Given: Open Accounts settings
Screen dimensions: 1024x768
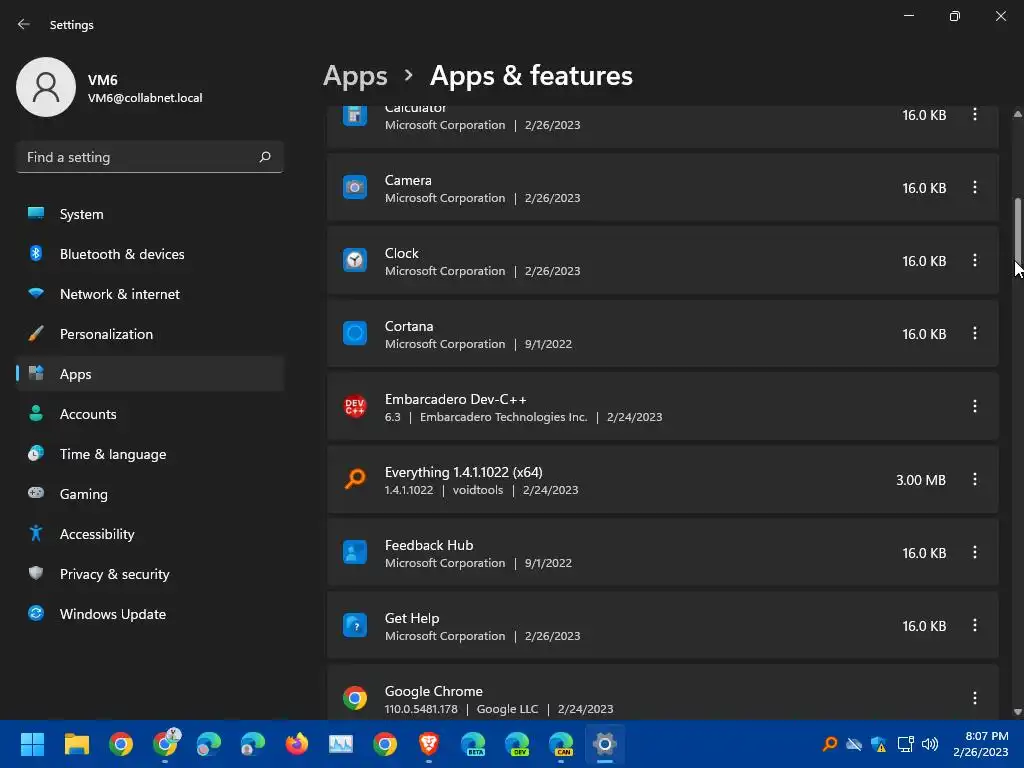Looking at the screenshot, I should (150, 414).
